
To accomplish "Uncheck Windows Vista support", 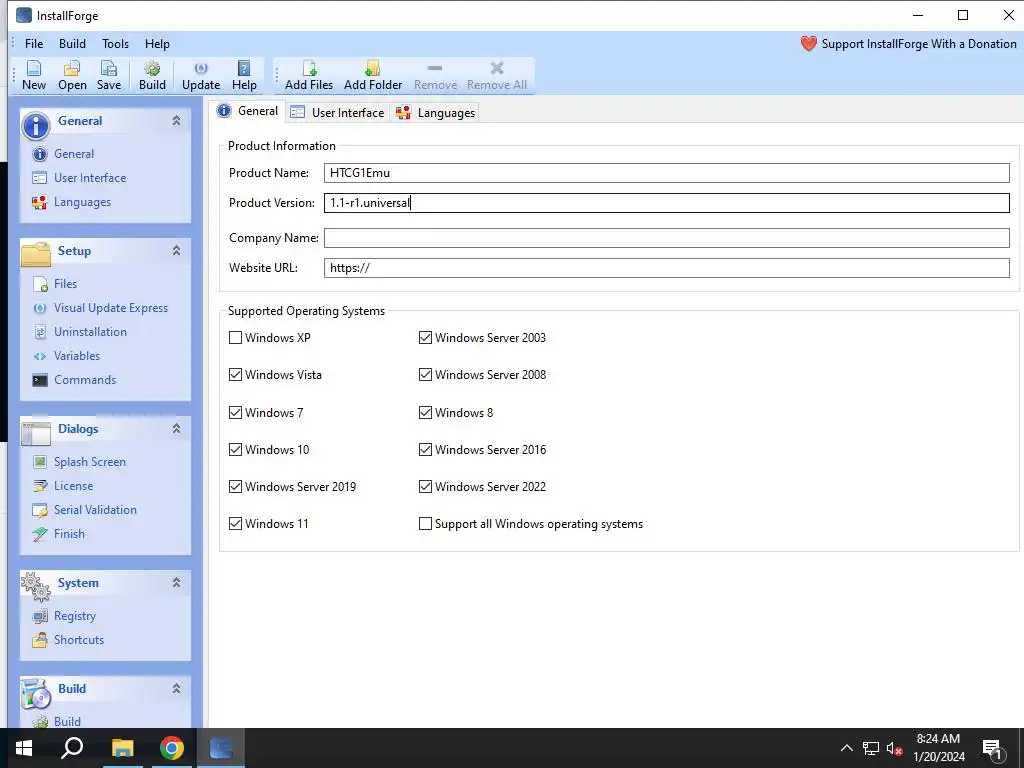I will point(236,375).
